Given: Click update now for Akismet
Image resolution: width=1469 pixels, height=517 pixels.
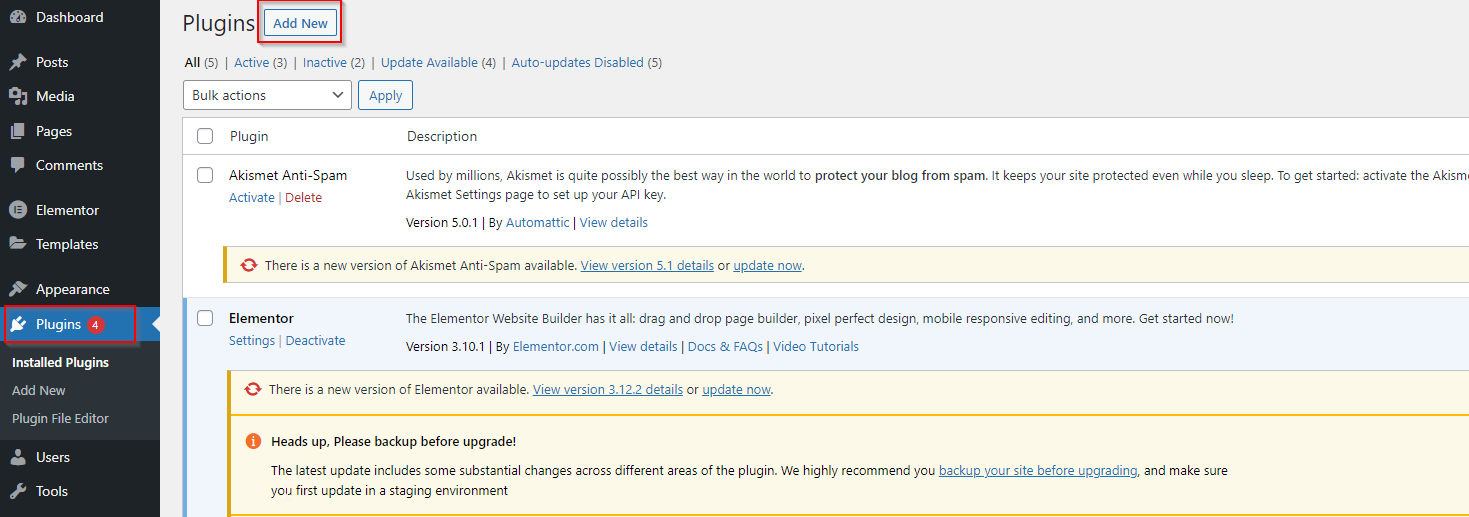Looking at the screenshot, I should point(768,265).
